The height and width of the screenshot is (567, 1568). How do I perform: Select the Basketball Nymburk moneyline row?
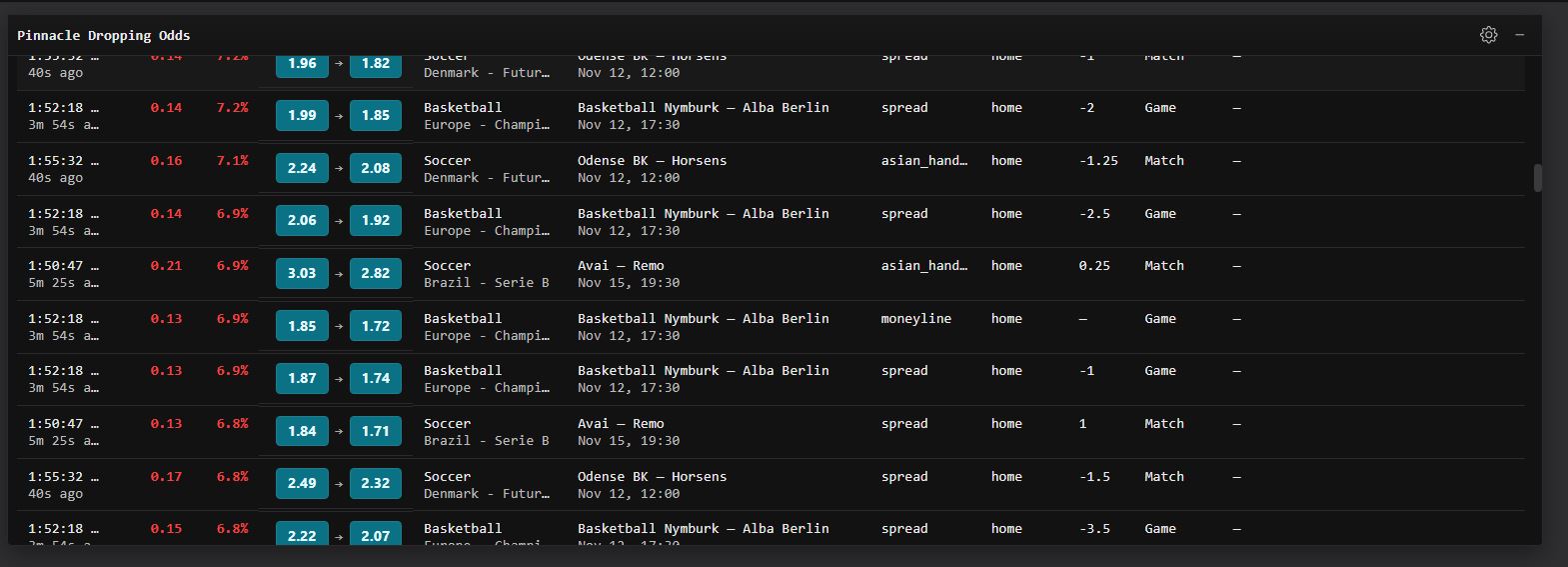[x=703, y=319]
